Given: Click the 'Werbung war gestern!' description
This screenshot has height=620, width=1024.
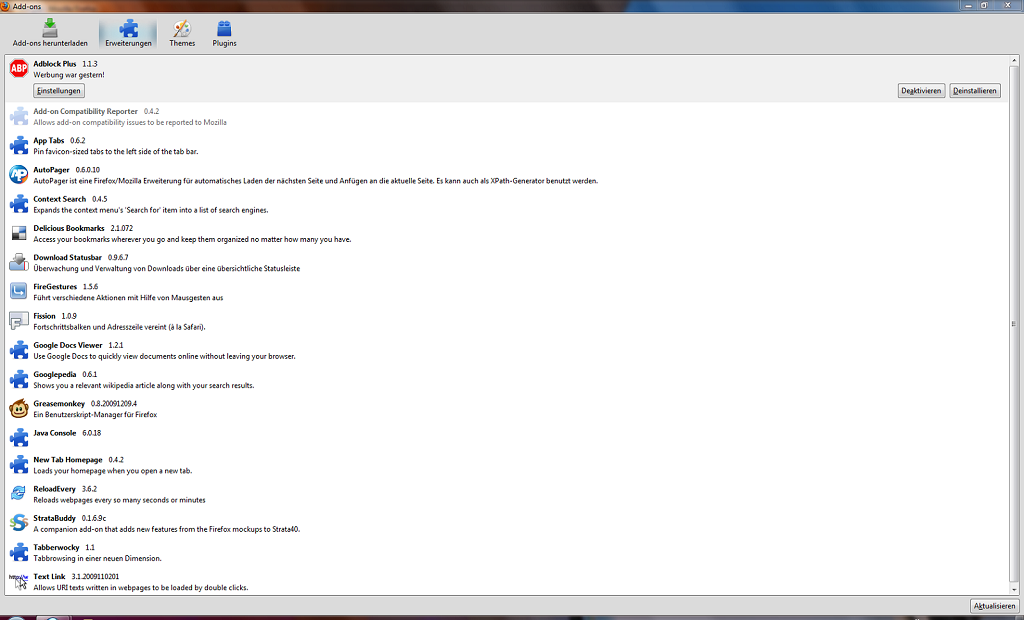Looking at the screenshot, I should coord(69,75).
